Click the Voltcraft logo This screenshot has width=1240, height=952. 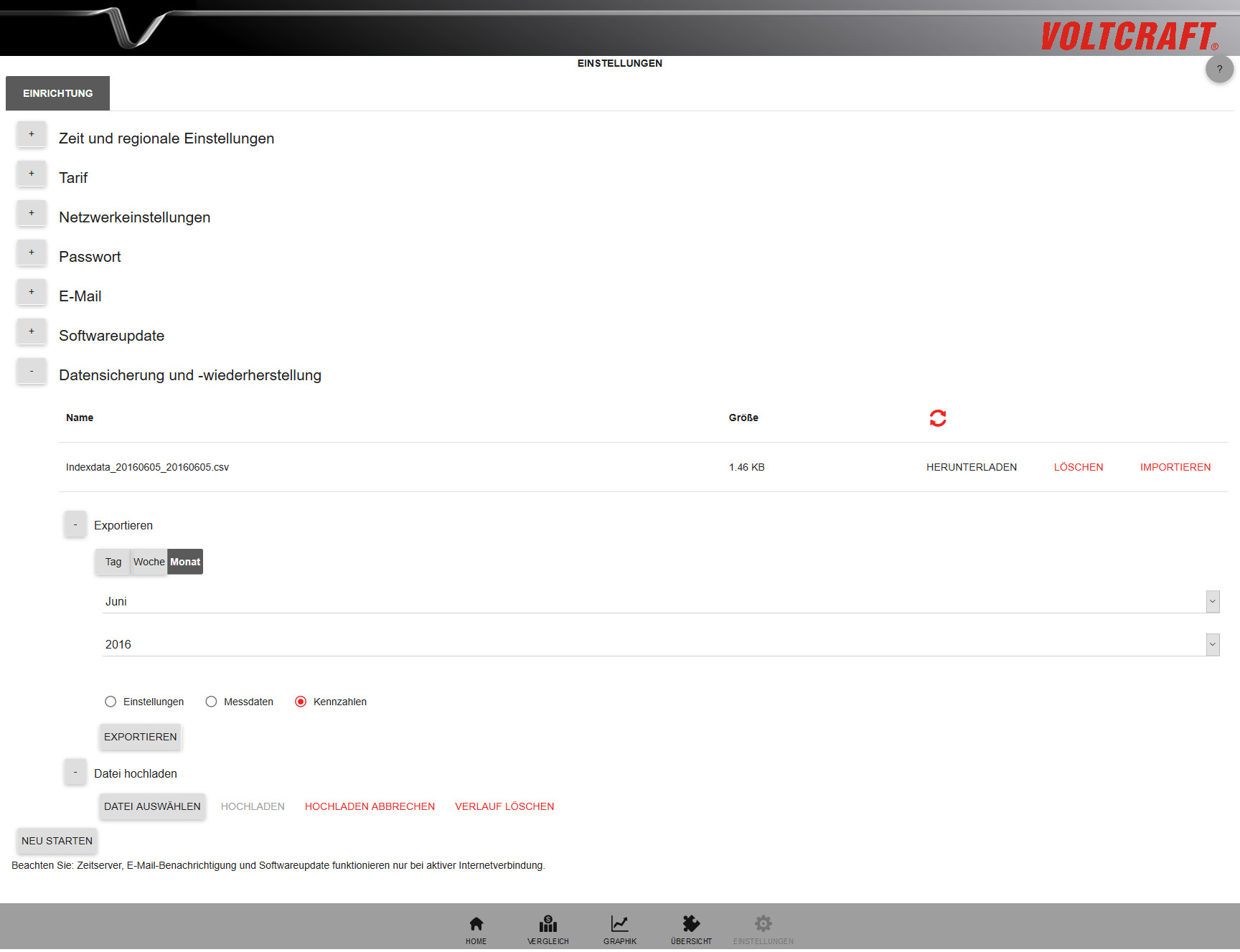click(x=1129, y=36)
